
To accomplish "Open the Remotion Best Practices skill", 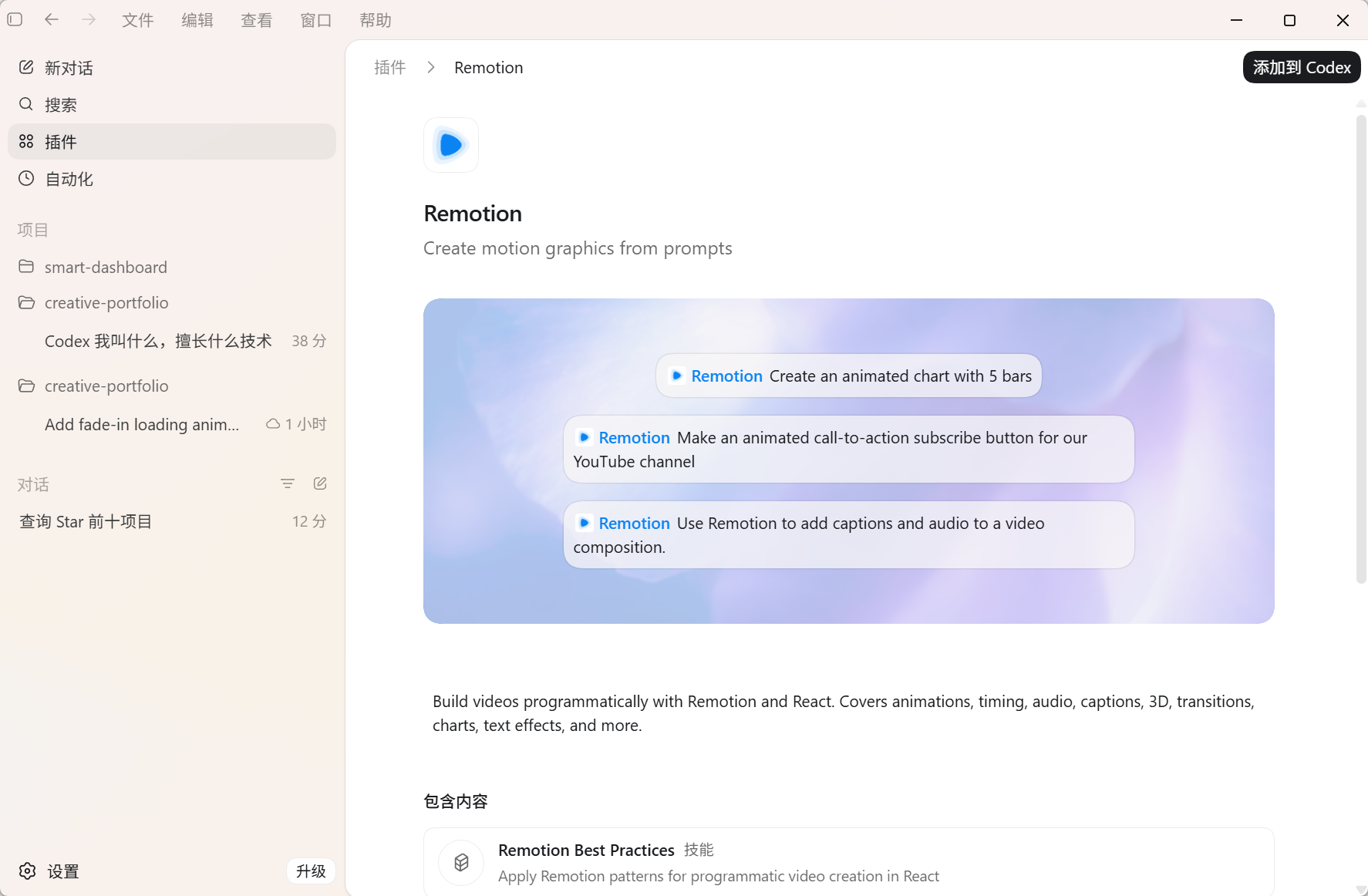I will tap(848, 862).
